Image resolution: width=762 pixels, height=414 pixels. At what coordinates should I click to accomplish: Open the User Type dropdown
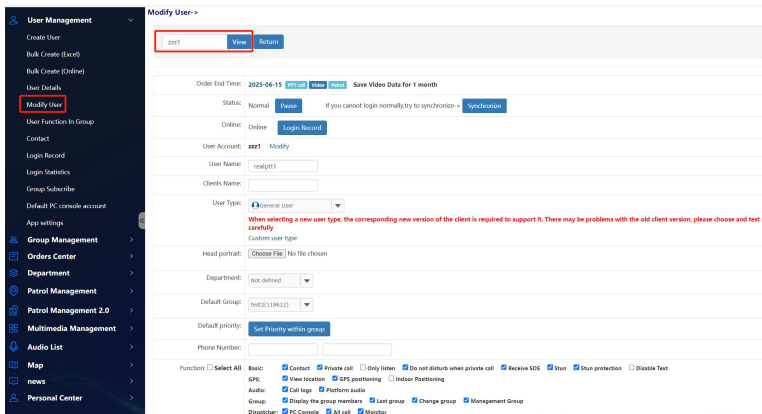point(337,204)
